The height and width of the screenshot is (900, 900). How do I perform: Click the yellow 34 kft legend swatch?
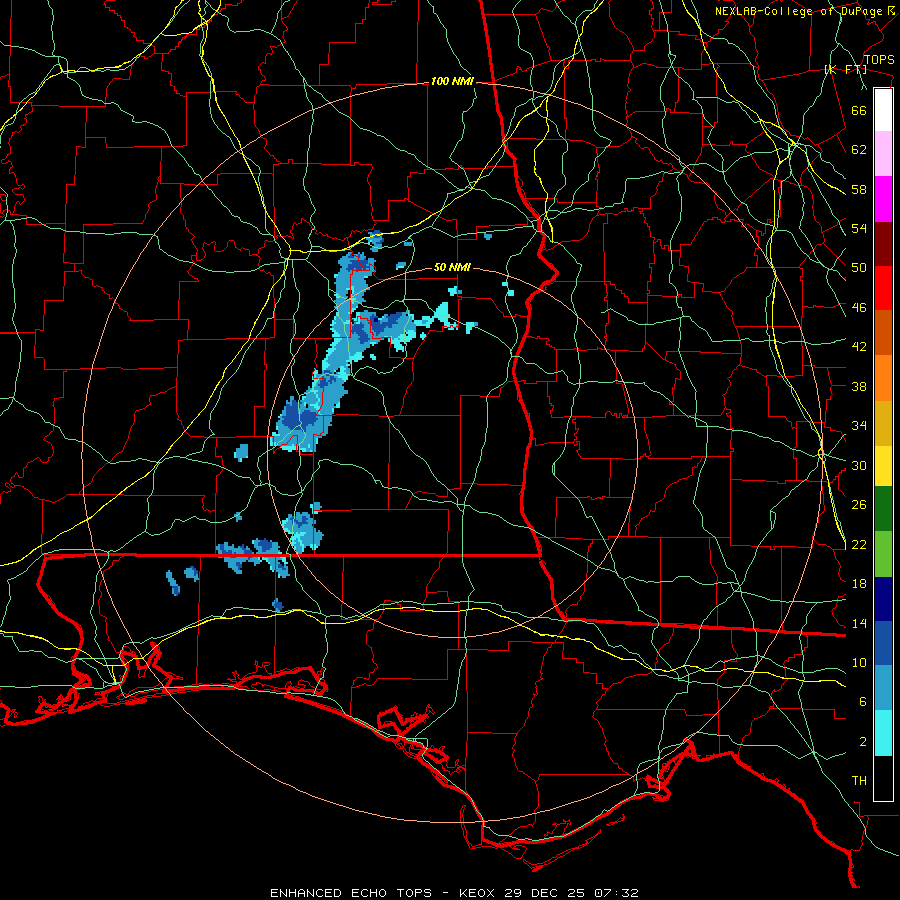tap(883, 466)
